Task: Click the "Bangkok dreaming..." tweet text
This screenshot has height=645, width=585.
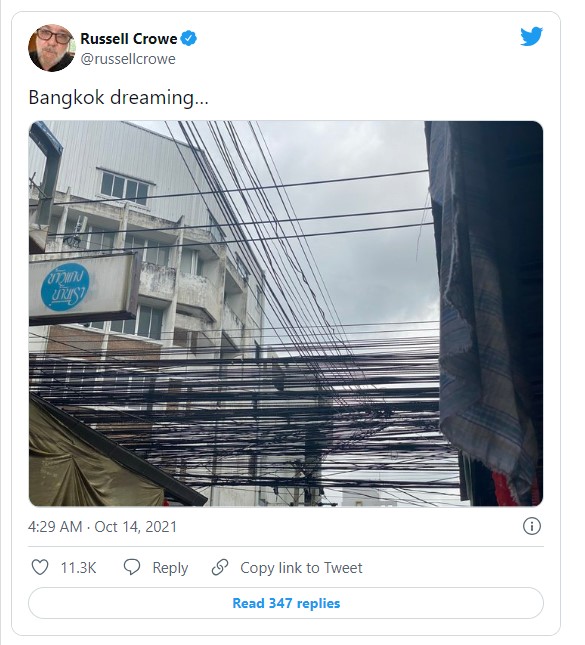Action: [x=118, y=98]
